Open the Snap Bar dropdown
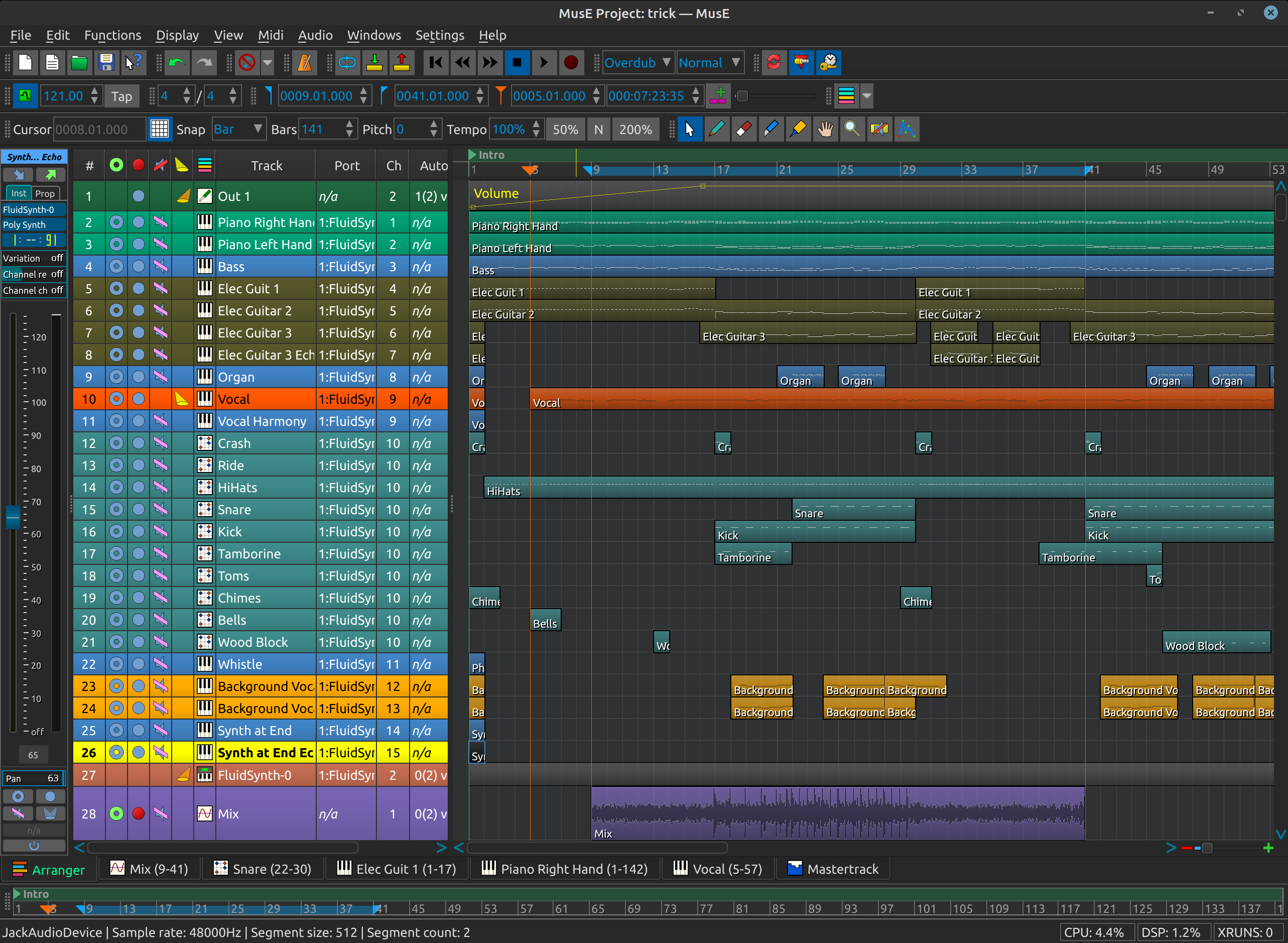This screenshot has width=1288, height=943. pos(238,130)
